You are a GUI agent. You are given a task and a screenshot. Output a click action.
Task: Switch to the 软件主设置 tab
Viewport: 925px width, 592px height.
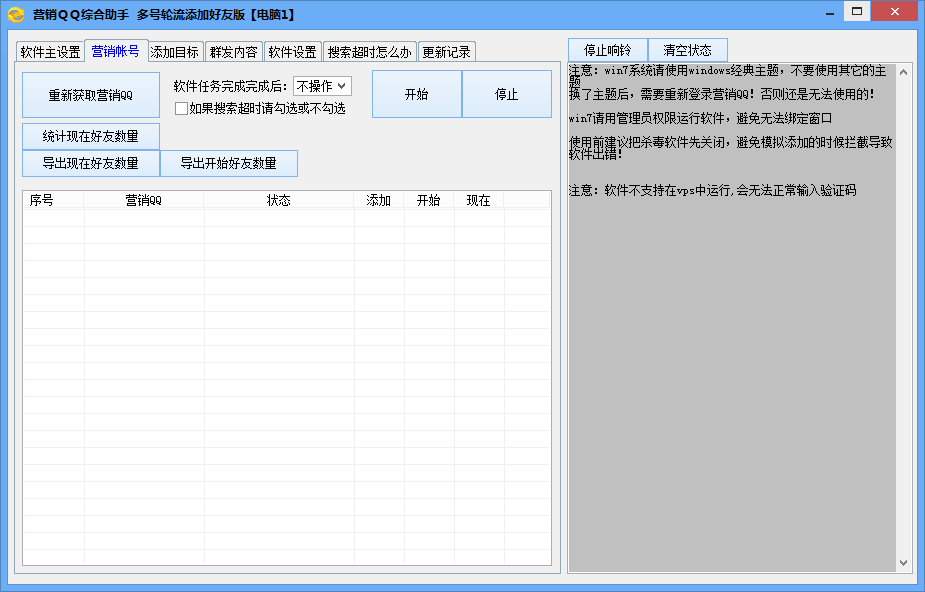[50, 52]
